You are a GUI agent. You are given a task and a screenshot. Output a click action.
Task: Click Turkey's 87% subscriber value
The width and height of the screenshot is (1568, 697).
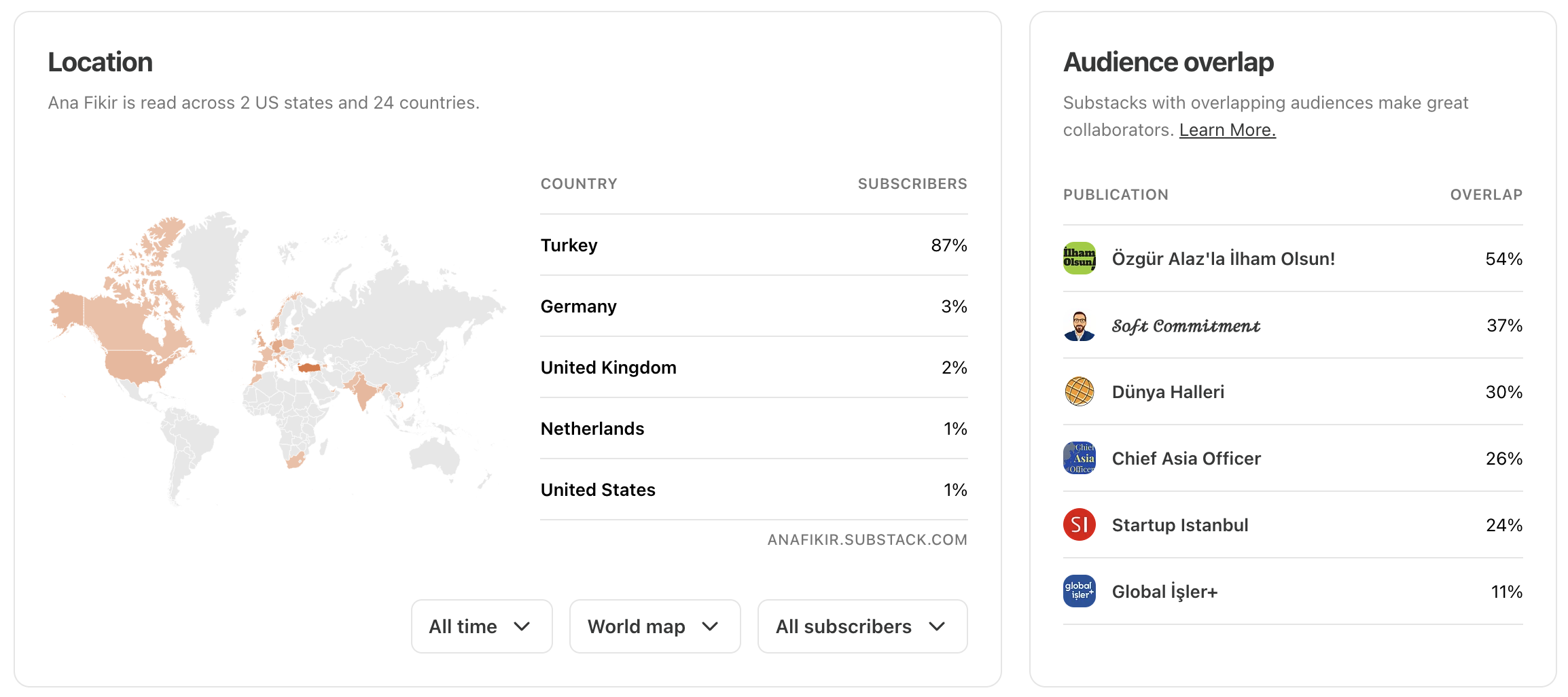pos(949,245)
